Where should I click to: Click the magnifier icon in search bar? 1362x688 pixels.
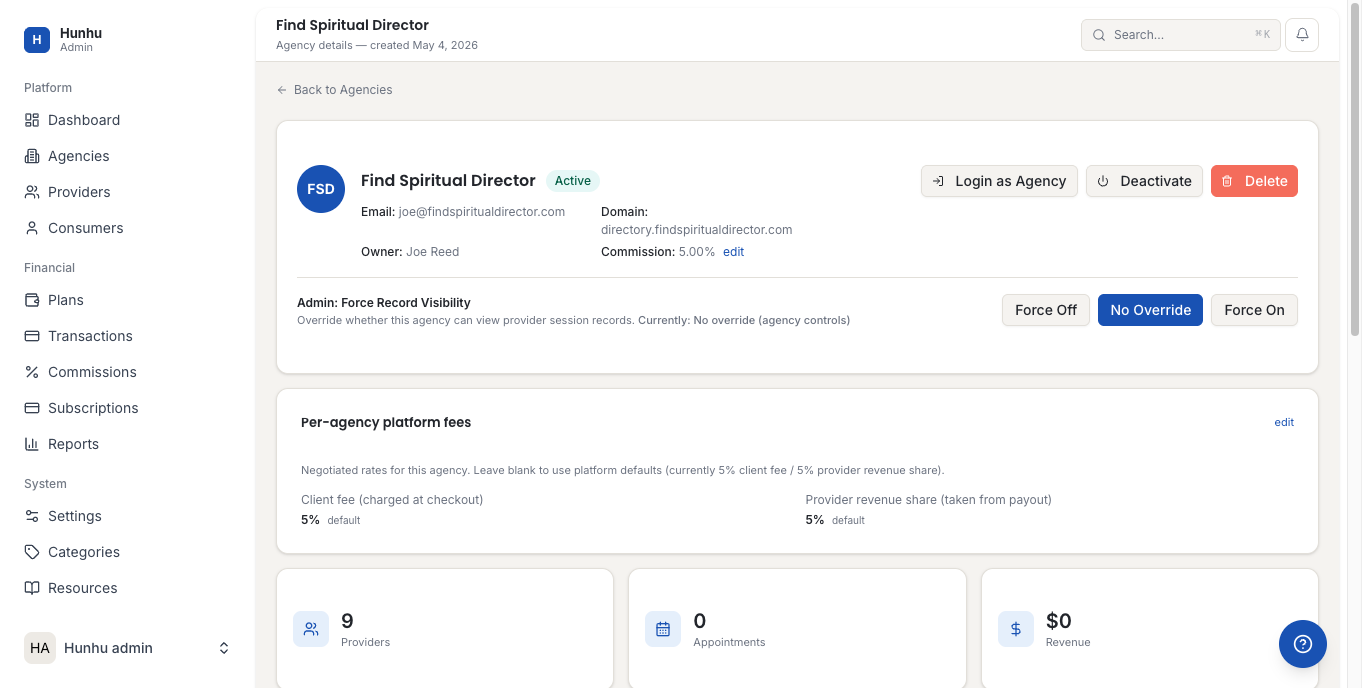pos(1099,35)
